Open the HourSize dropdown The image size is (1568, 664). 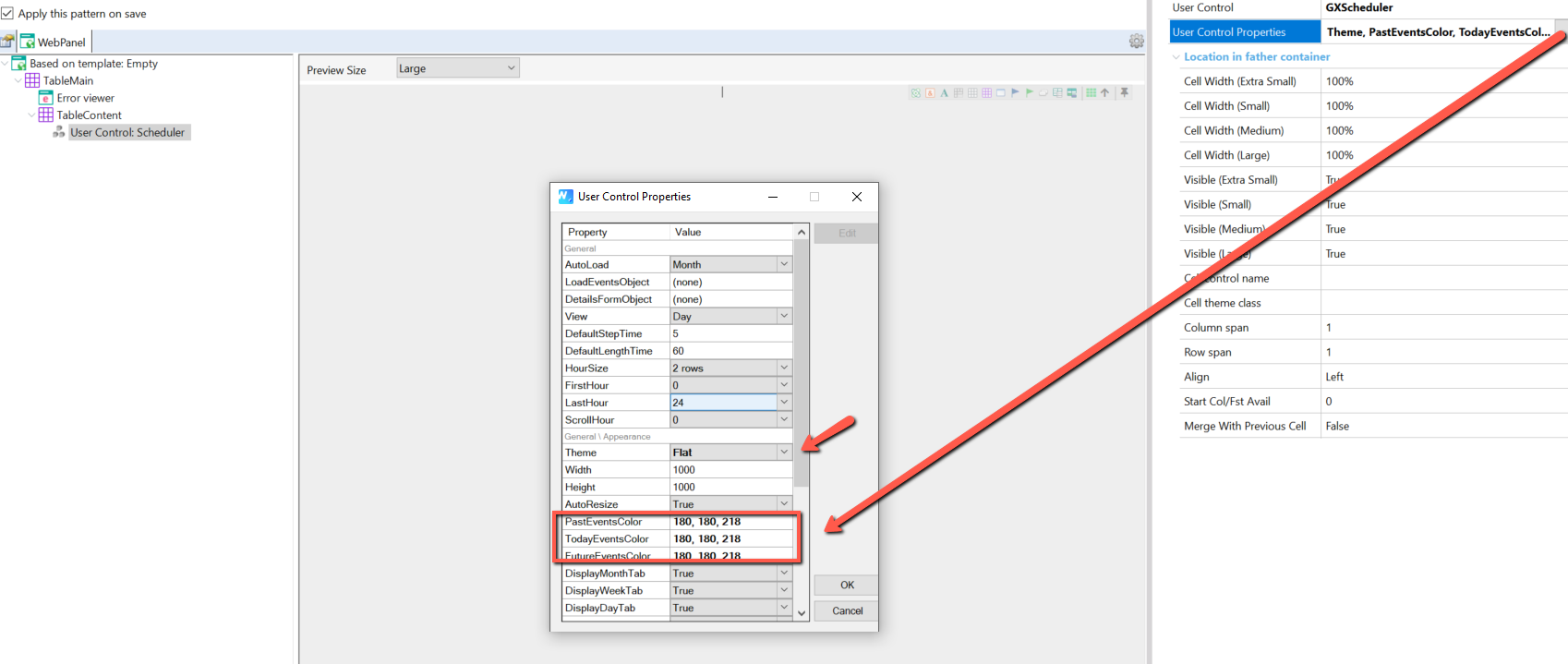(783, 368)
